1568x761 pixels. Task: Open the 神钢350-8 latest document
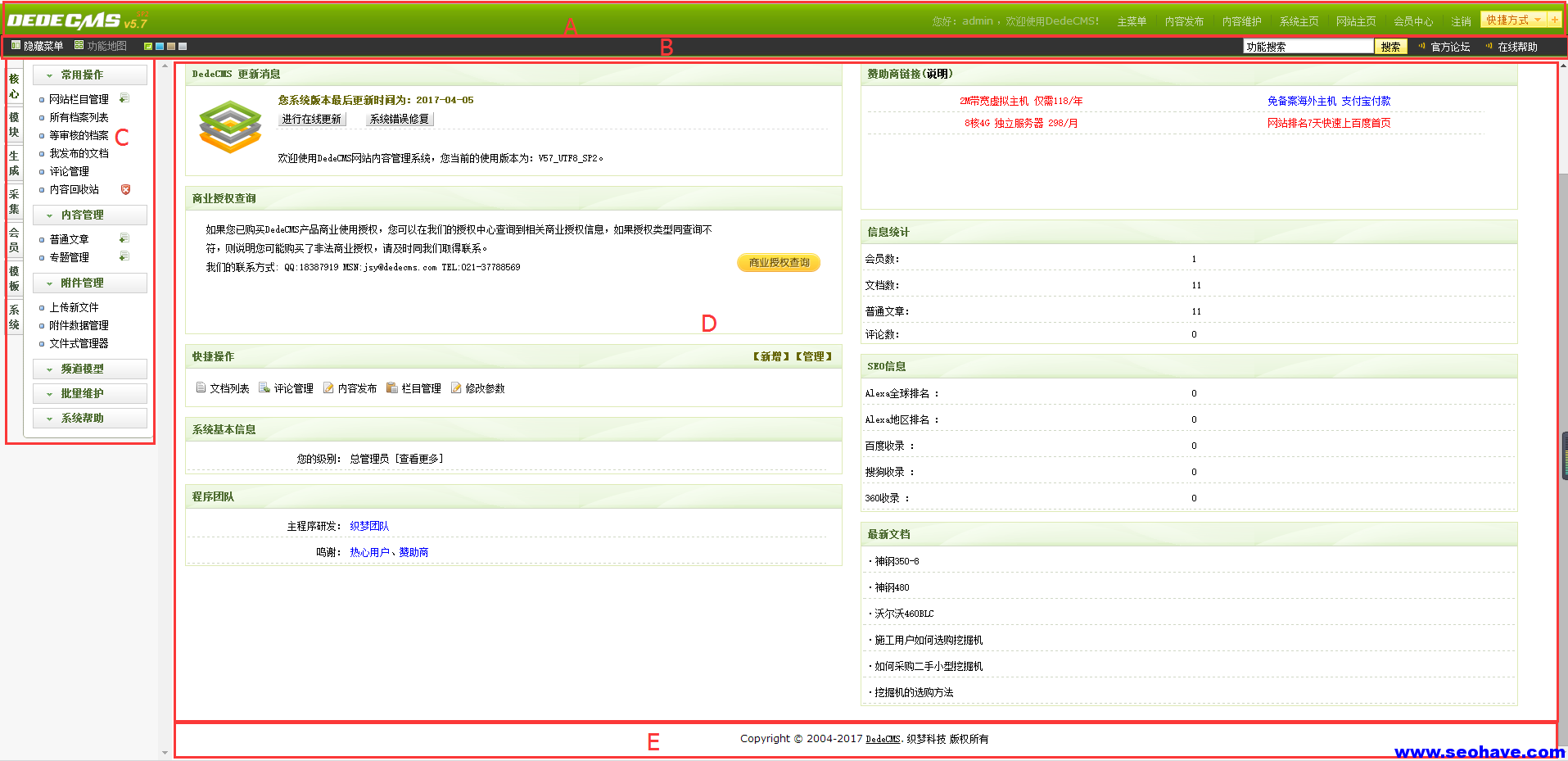[897, 561]
